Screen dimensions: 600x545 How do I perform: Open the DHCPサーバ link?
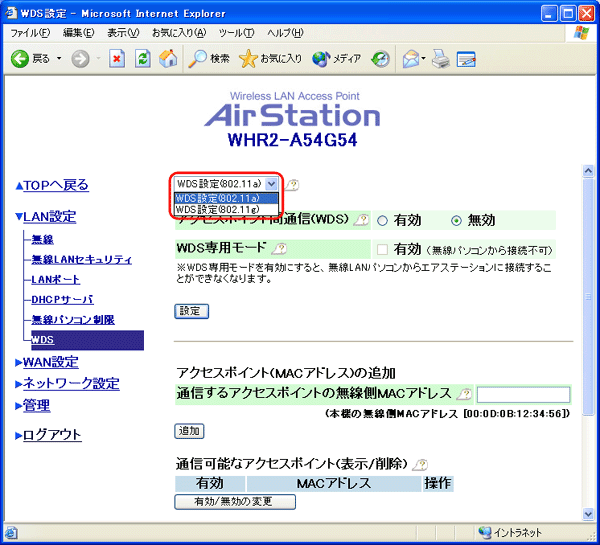coord(62,300)
